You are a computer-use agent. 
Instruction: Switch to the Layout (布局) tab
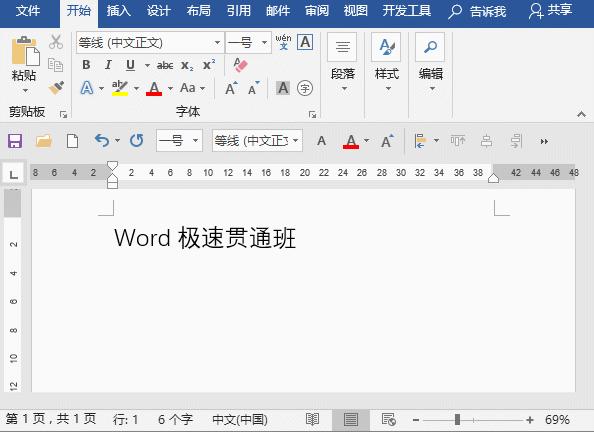pos(199,11)
